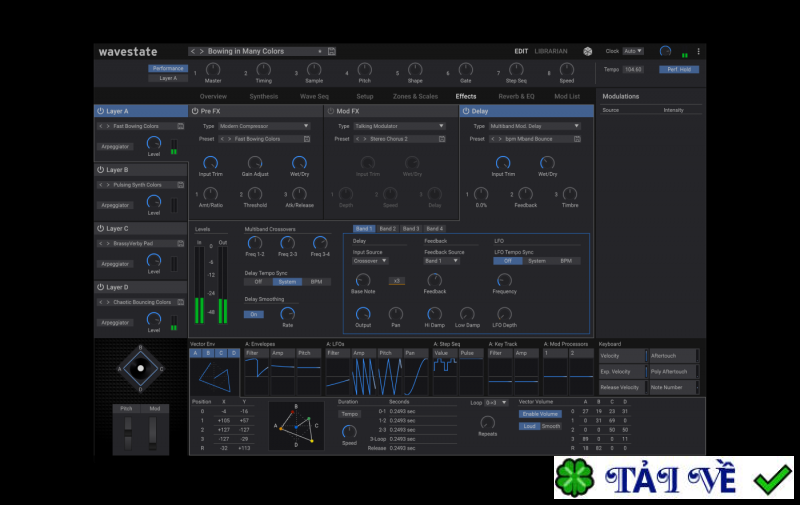The height and width of the screenshot is (505, 800).
Task: Select next Layer B program arrow
Action: [108, 185]
